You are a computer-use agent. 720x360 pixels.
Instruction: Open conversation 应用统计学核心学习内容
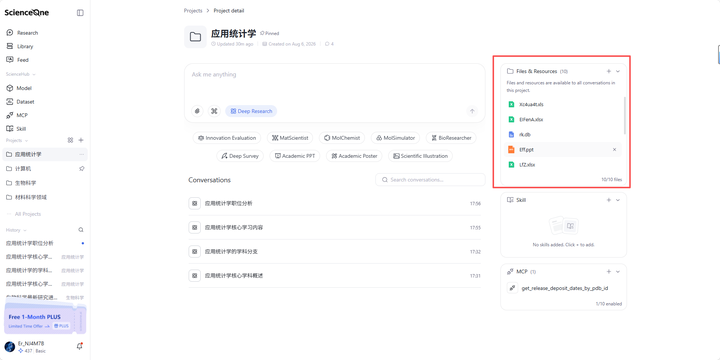[335, 227]
